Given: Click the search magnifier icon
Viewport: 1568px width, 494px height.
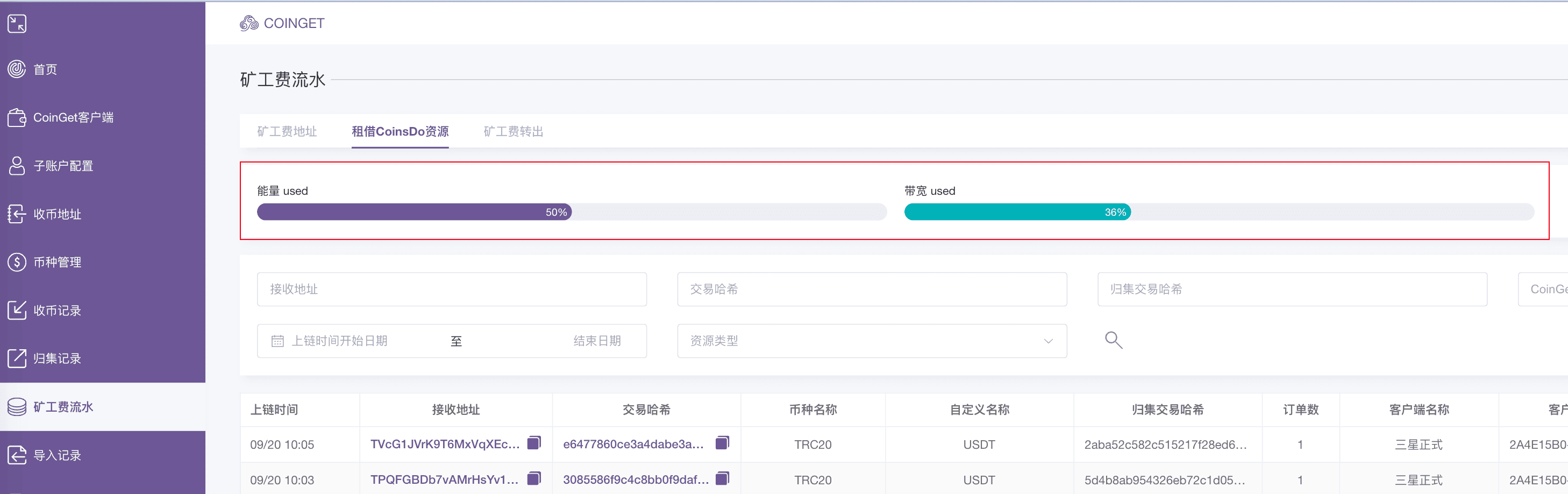Looking at the screenshot, I should pos(1113,340).
